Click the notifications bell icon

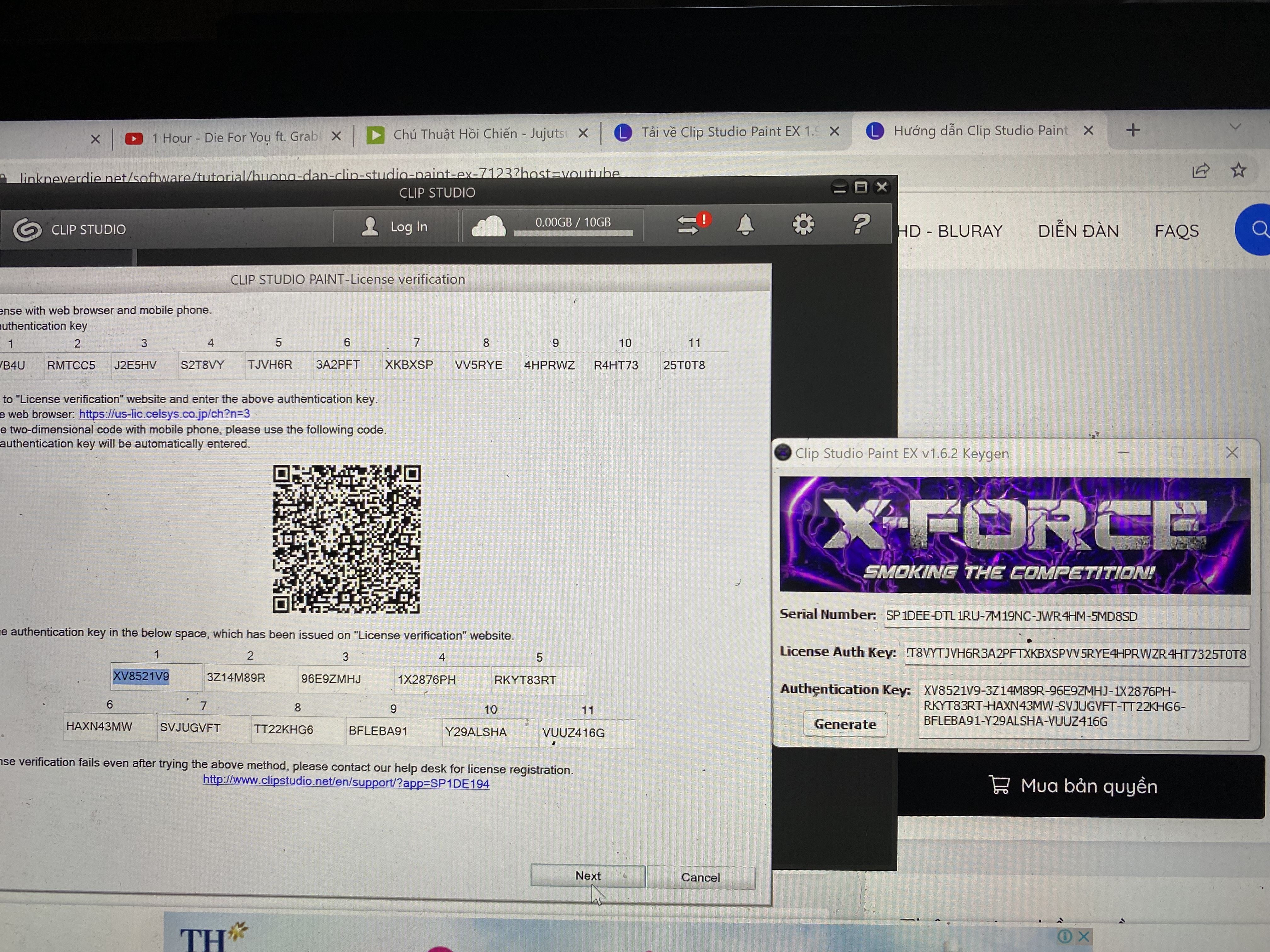click(x=745, y=224)
